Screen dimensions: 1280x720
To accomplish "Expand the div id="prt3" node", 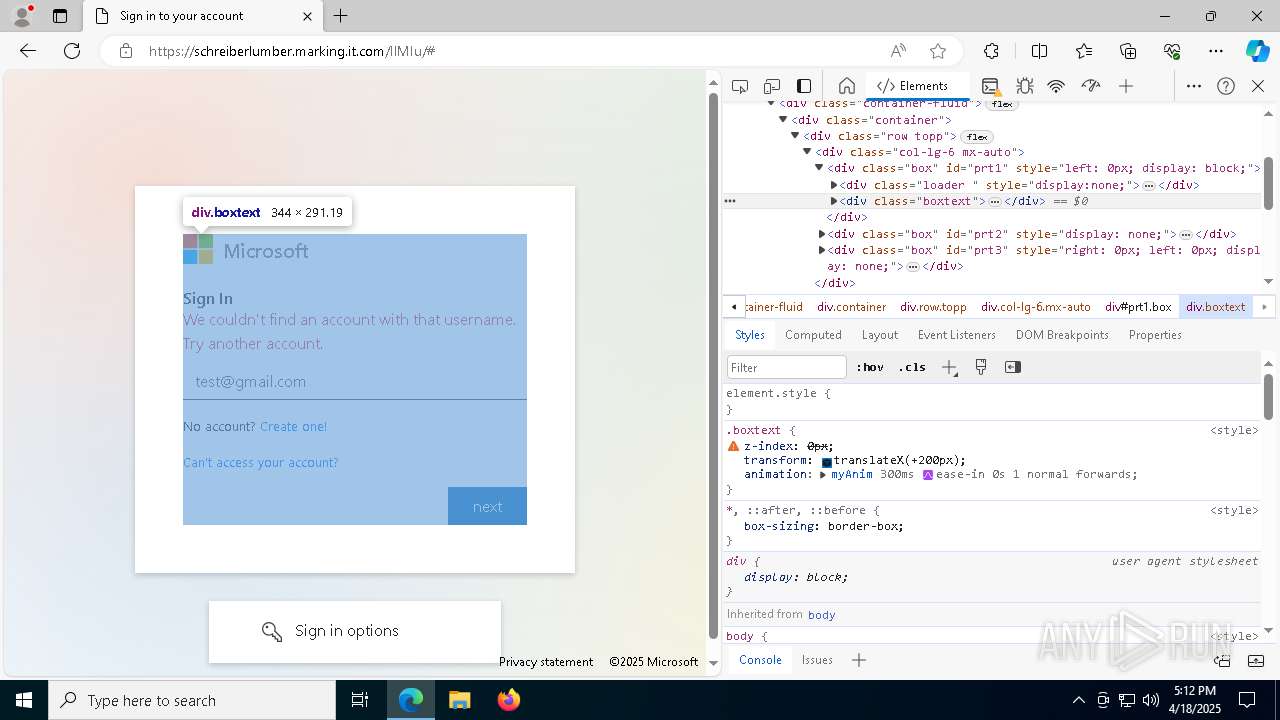I will tap(822, 250).
